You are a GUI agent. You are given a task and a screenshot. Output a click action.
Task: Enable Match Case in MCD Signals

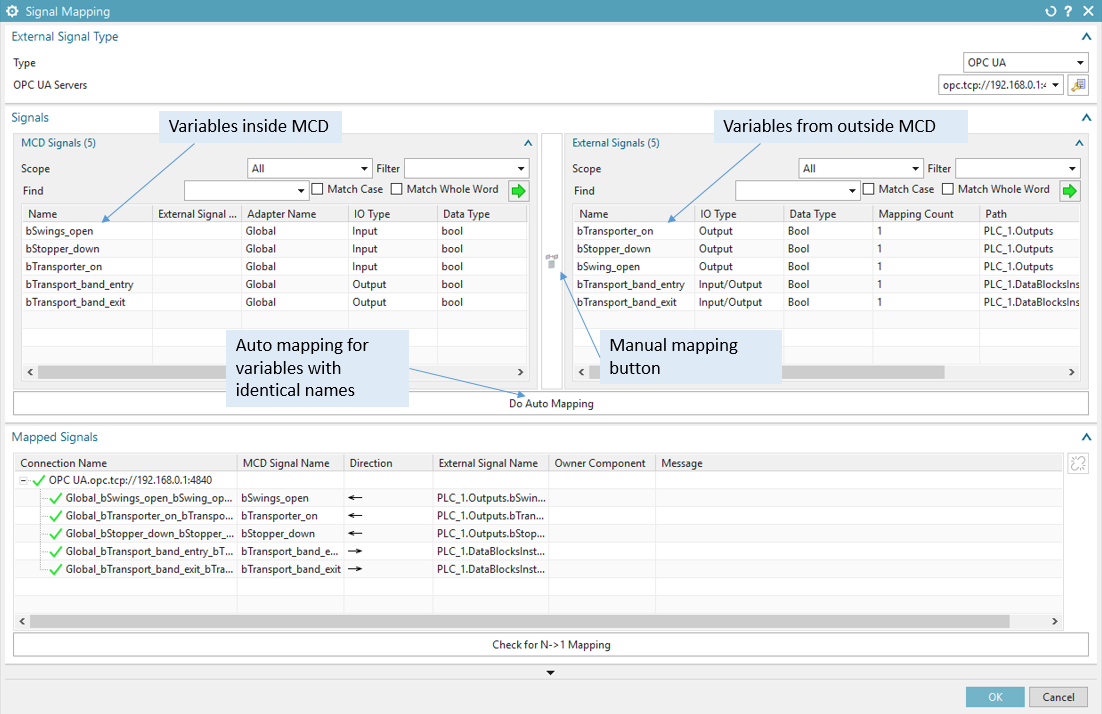[x=318, y=189]
